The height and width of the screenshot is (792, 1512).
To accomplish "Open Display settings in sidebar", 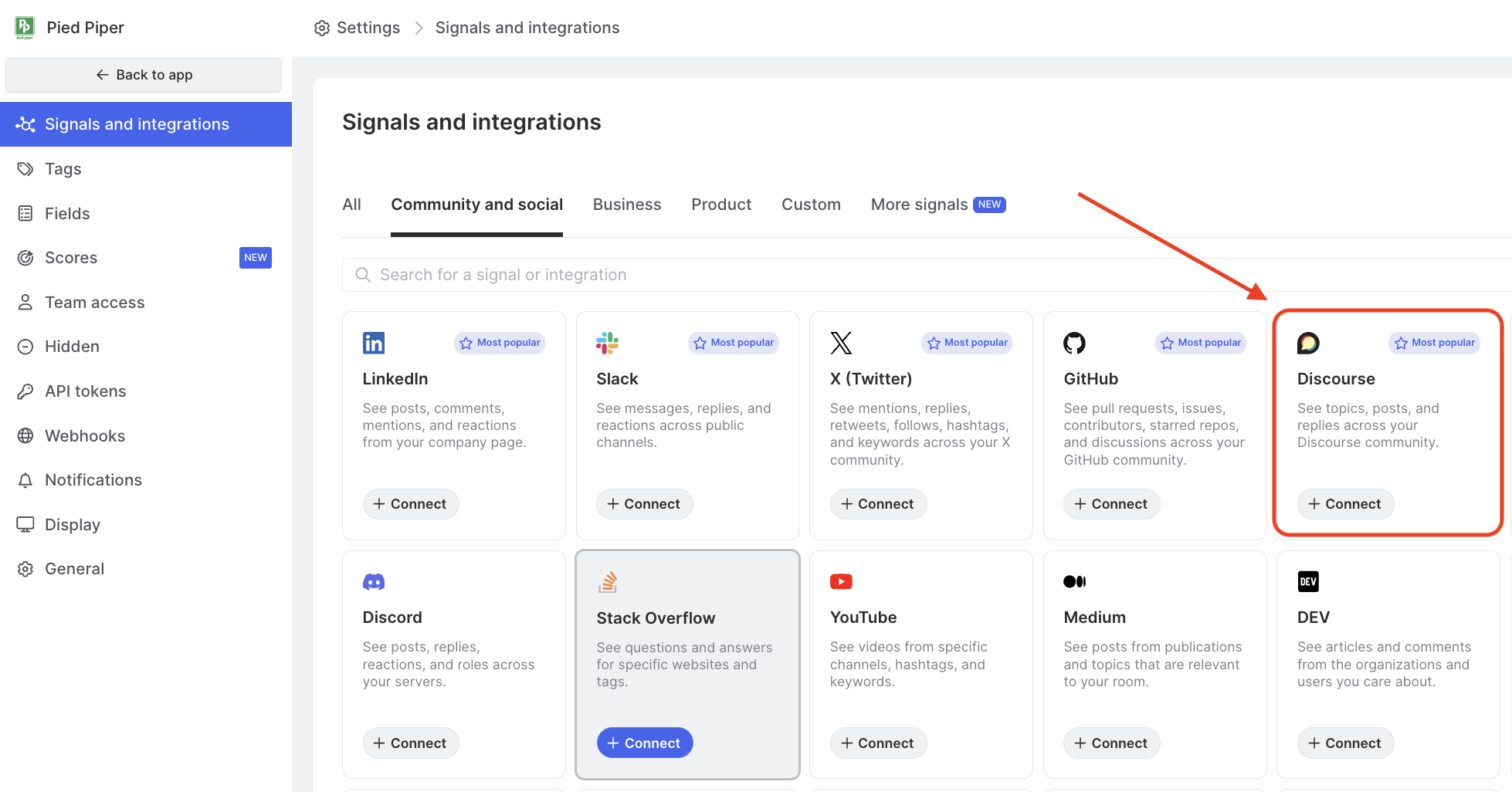I will click(x=146, y=524).
